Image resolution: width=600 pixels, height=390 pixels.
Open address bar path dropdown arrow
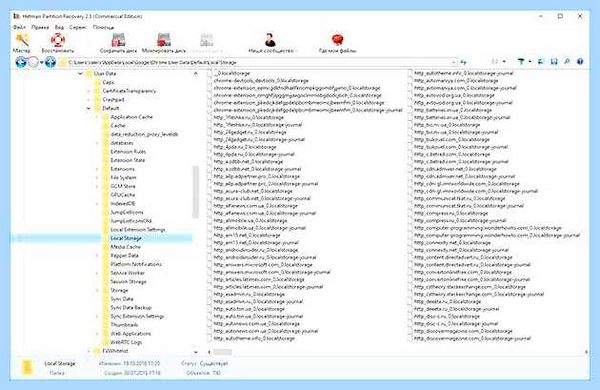[x=453, y=62]
